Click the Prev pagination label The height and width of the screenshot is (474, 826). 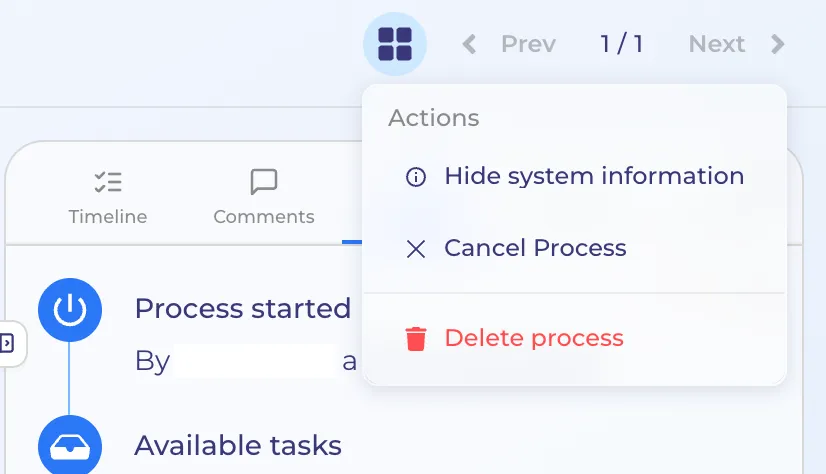pos(528,44)
